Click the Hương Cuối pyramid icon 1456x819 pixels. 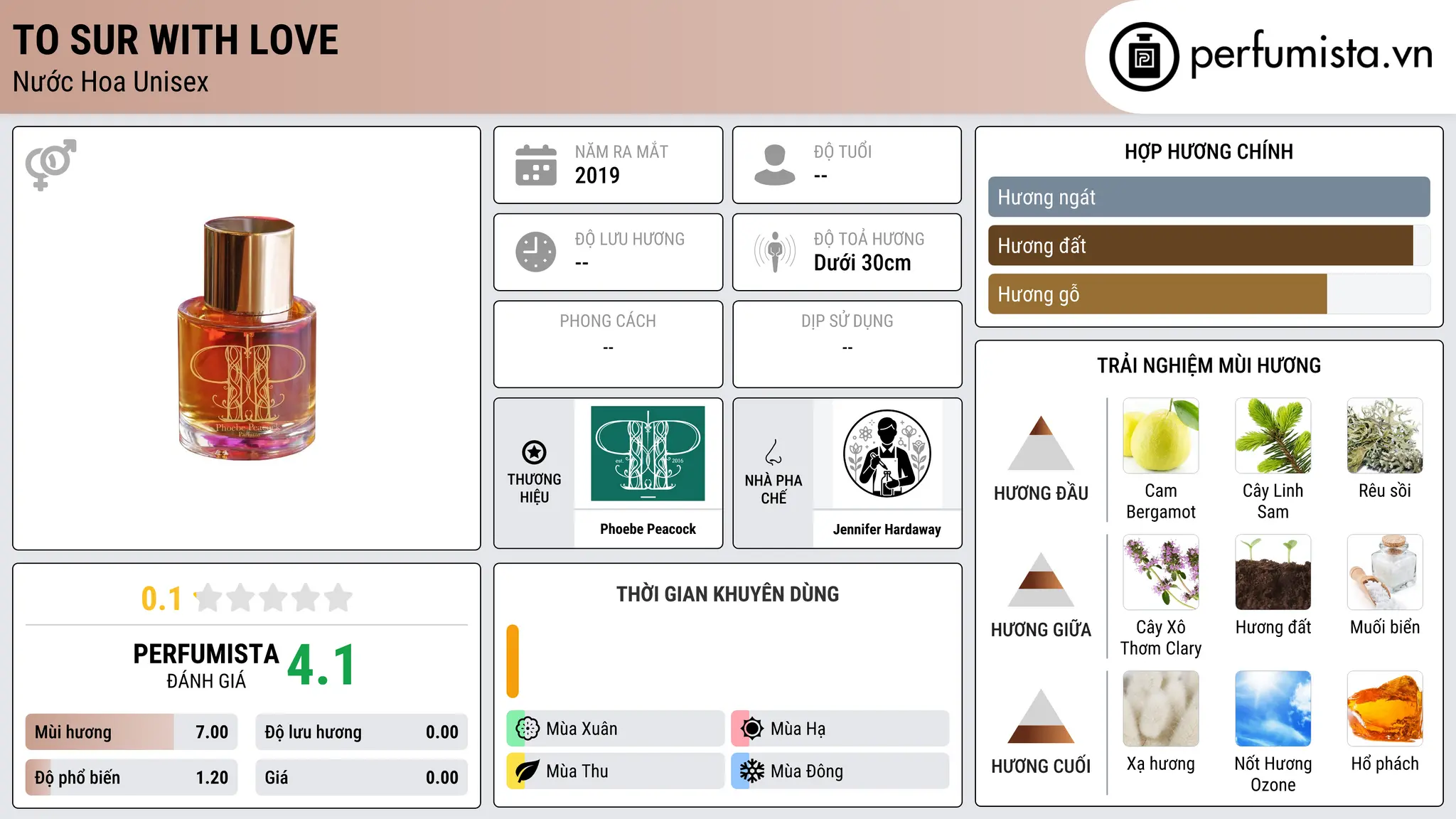click(1041, 716)
